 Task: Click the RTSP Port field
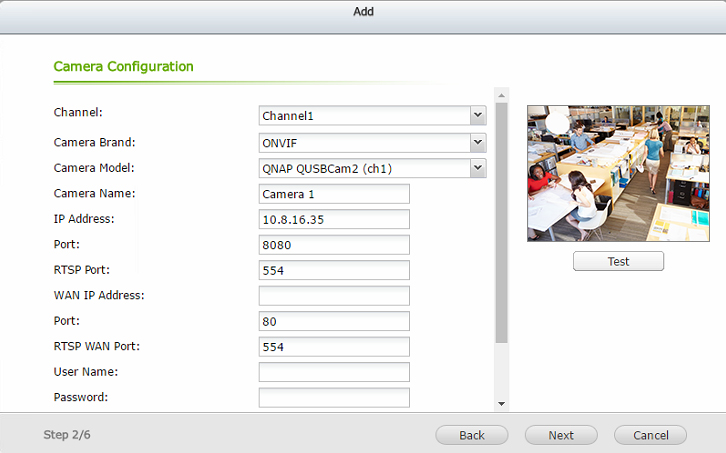334,270
